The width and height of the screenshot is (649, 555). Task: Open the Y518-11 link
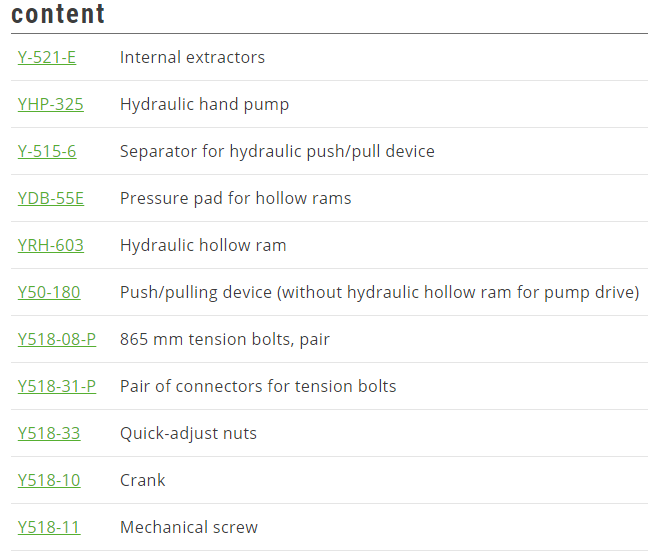[x=49, y=528]
